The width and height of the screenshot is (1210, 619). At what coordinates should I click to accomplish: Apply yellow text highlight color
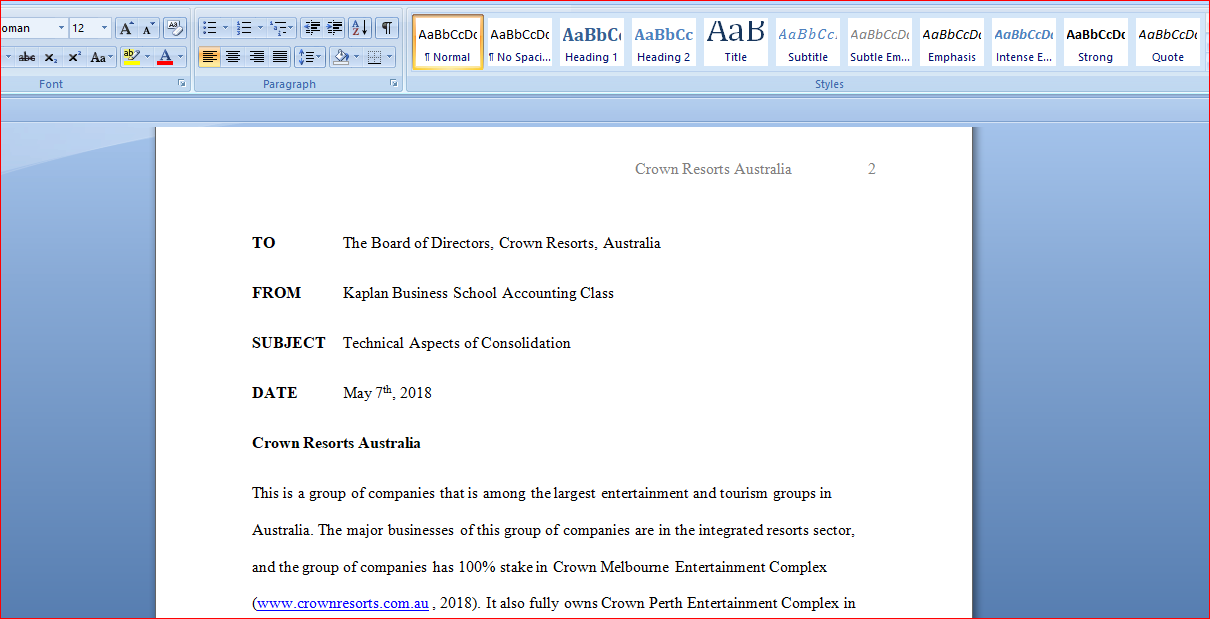pyautogui.click(x=131, y=57)
